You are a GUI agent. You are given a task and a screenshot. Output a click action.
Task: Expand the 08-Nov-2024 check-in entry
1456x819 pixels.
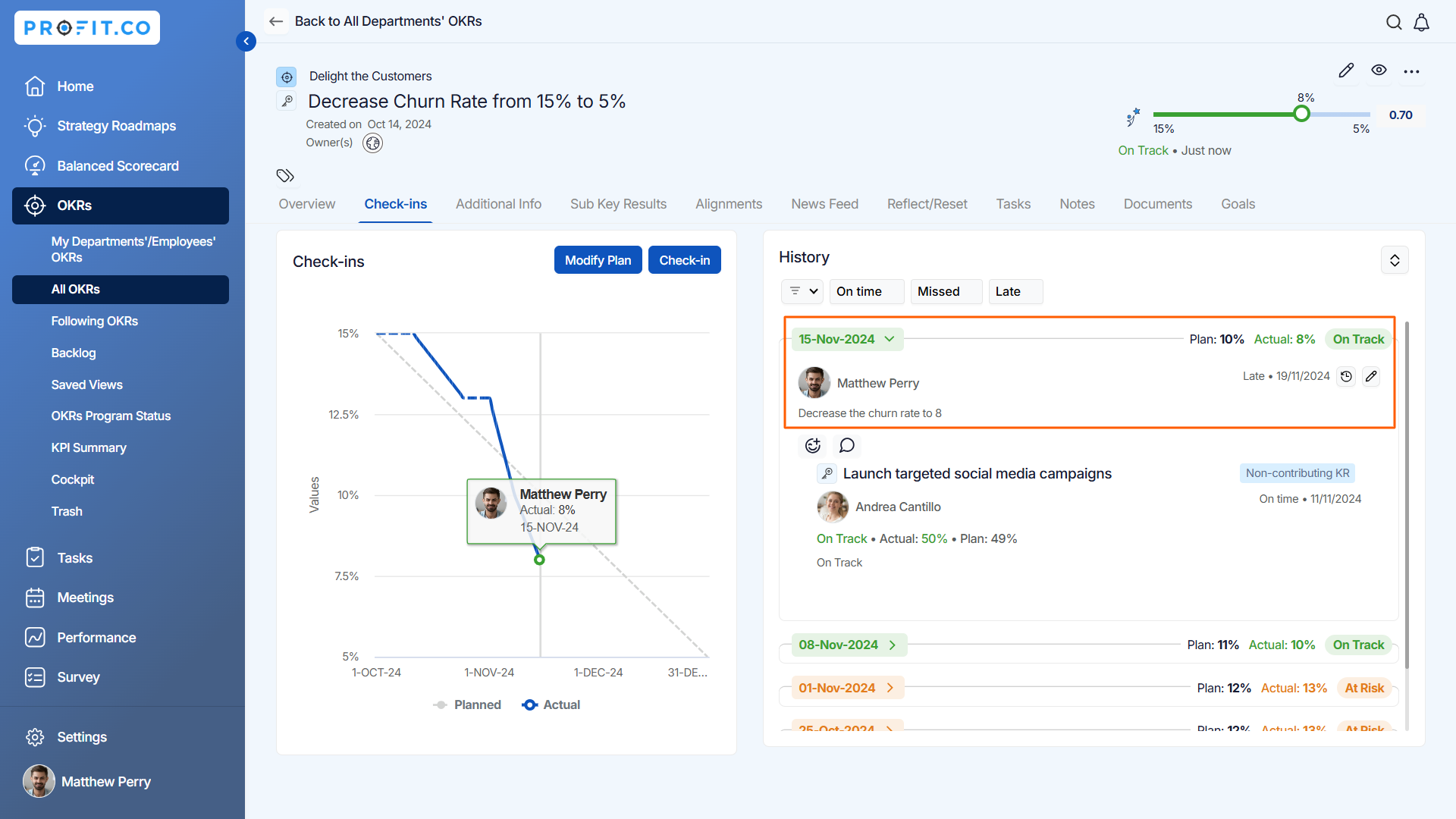pos(893,645)
